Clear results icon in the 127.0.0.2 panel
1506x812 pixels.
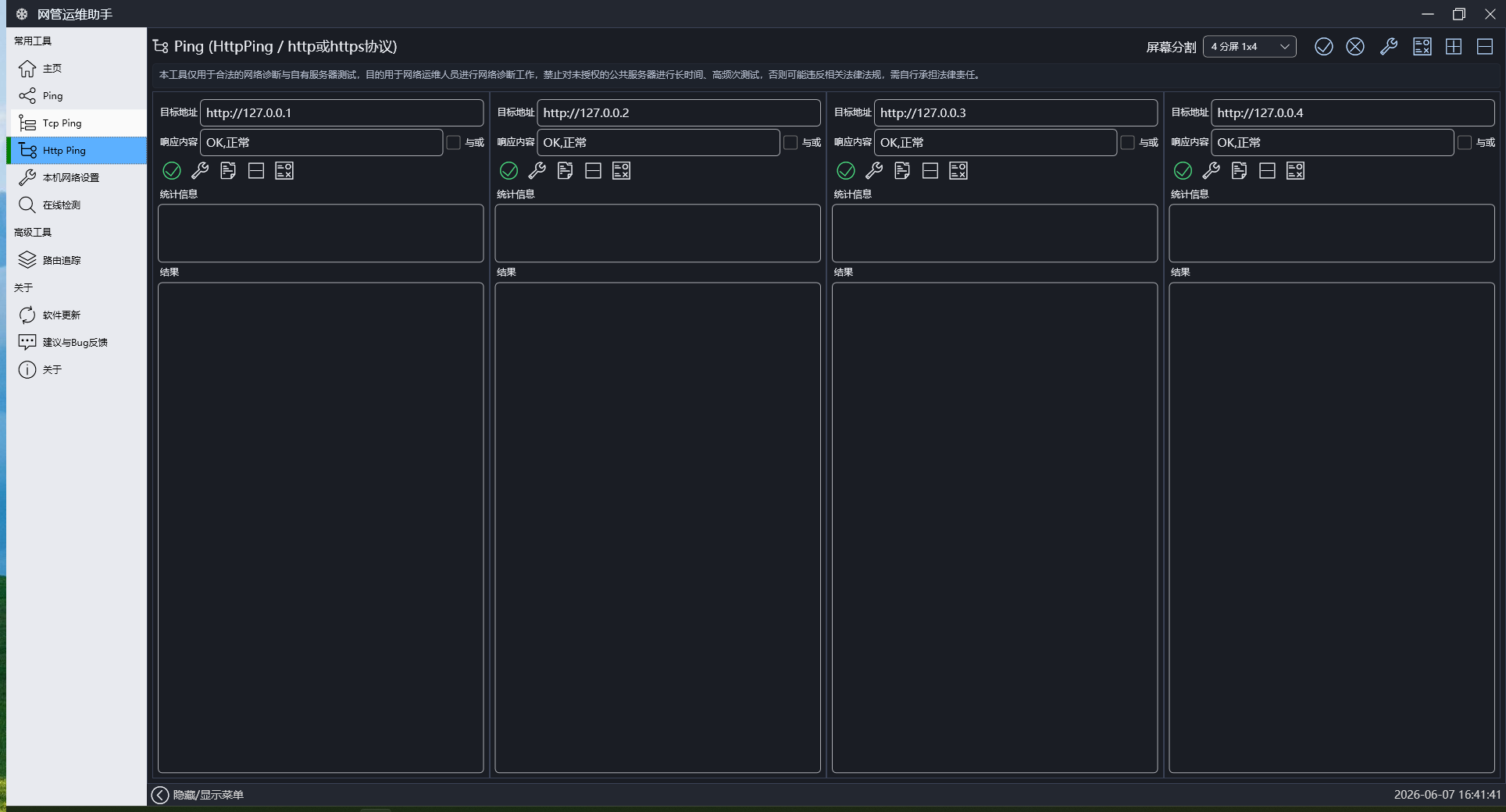click(621, 170)
